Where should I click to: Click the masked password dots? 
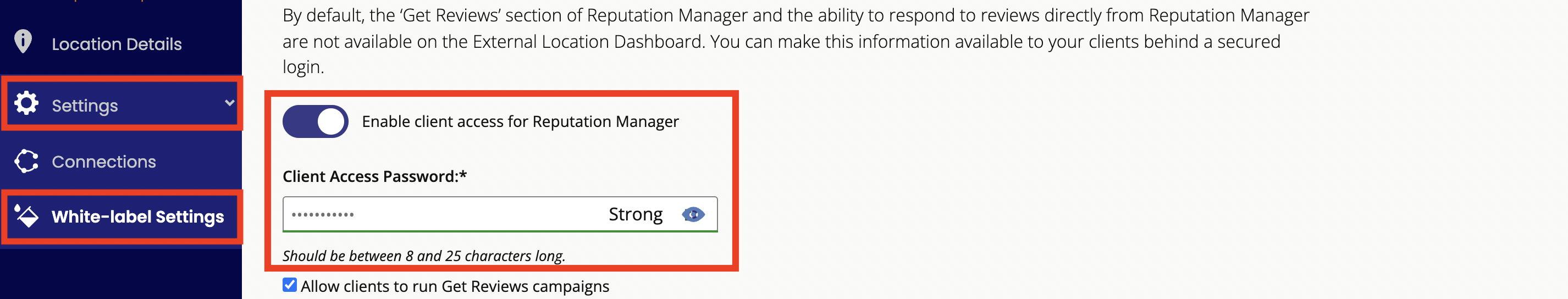[323, 215]
